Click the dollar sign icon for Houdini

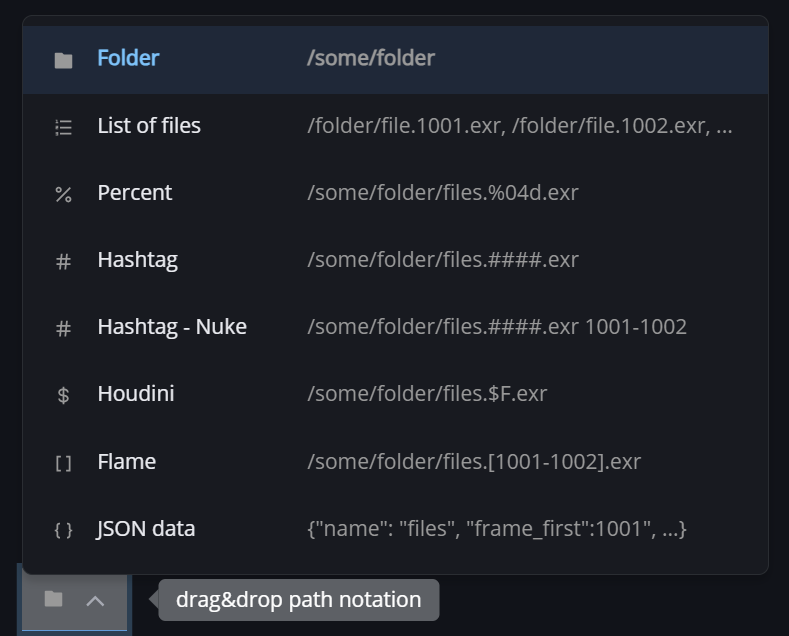[x=63, y=395]
